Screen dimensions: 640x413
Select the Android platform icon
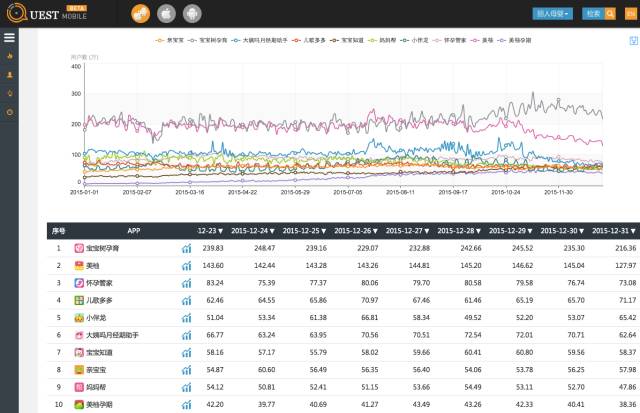pos(192,14)
